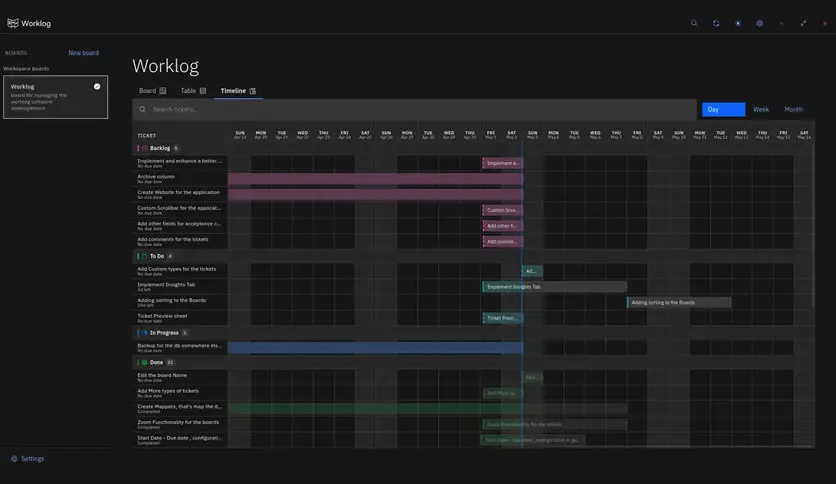Click the 'Implement a...' pink timeline bar
This screenshot has width=836, height=484.
502,163
